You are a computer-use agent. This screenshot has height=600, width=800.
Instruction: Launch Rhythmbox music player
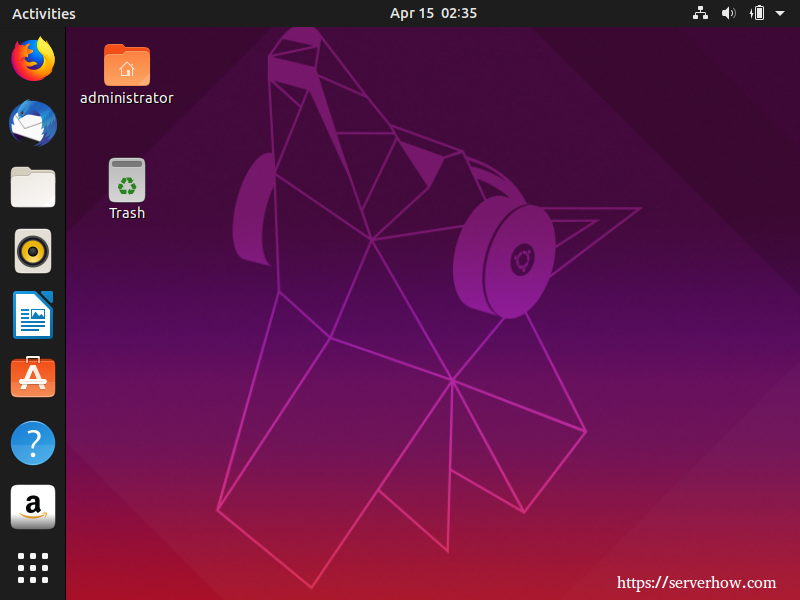point(33,251)
